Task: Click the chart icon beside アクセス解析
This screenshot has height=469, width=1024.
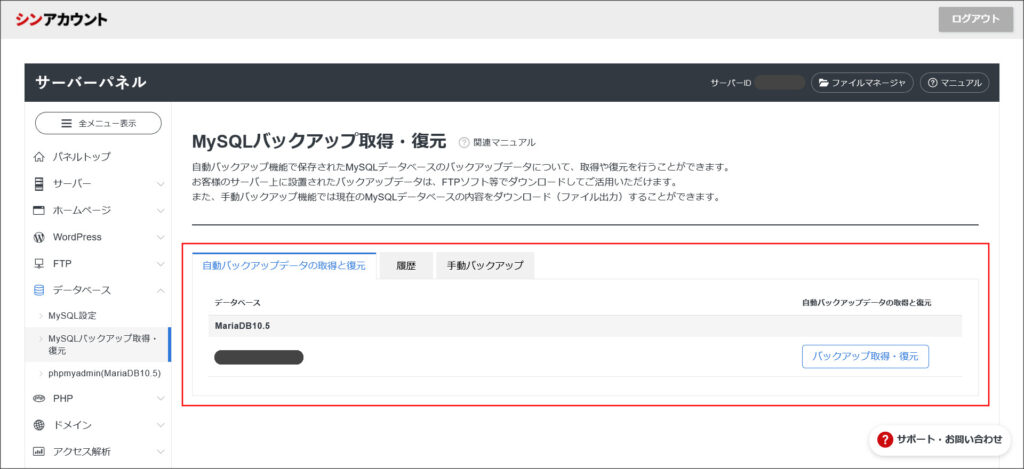Action: pyautogui.click(x=39, y=451)
